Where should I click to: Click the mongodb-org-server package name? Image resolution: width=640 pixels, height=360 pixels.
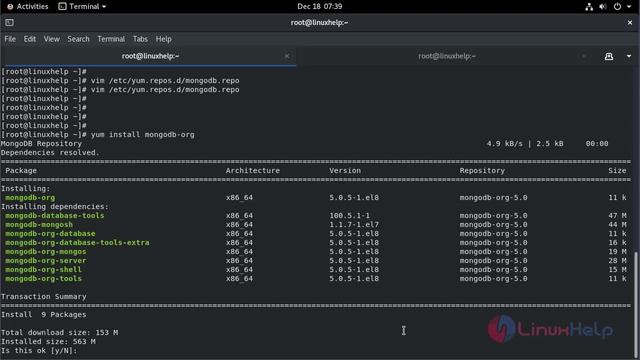click(x=46, y=260)
